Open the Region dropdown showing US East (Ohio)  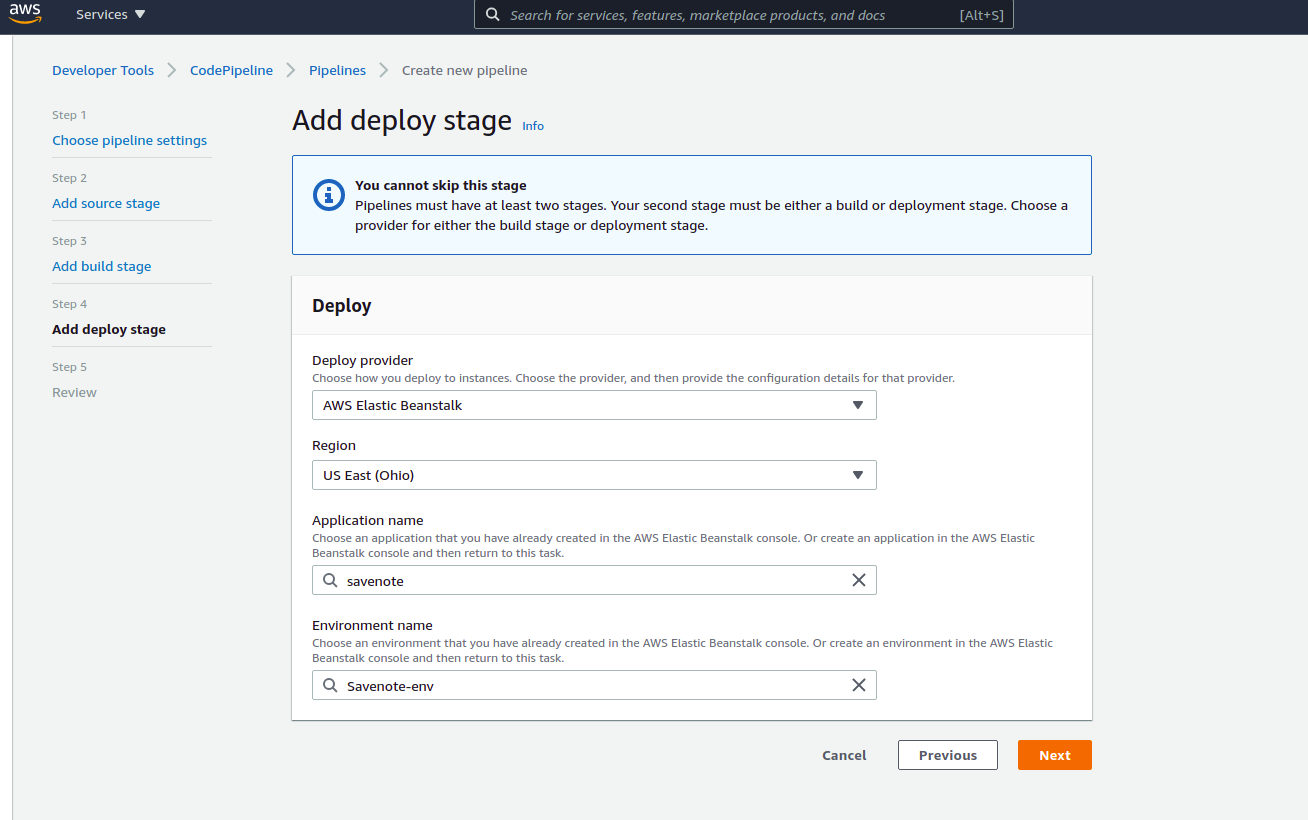[594, 475]
